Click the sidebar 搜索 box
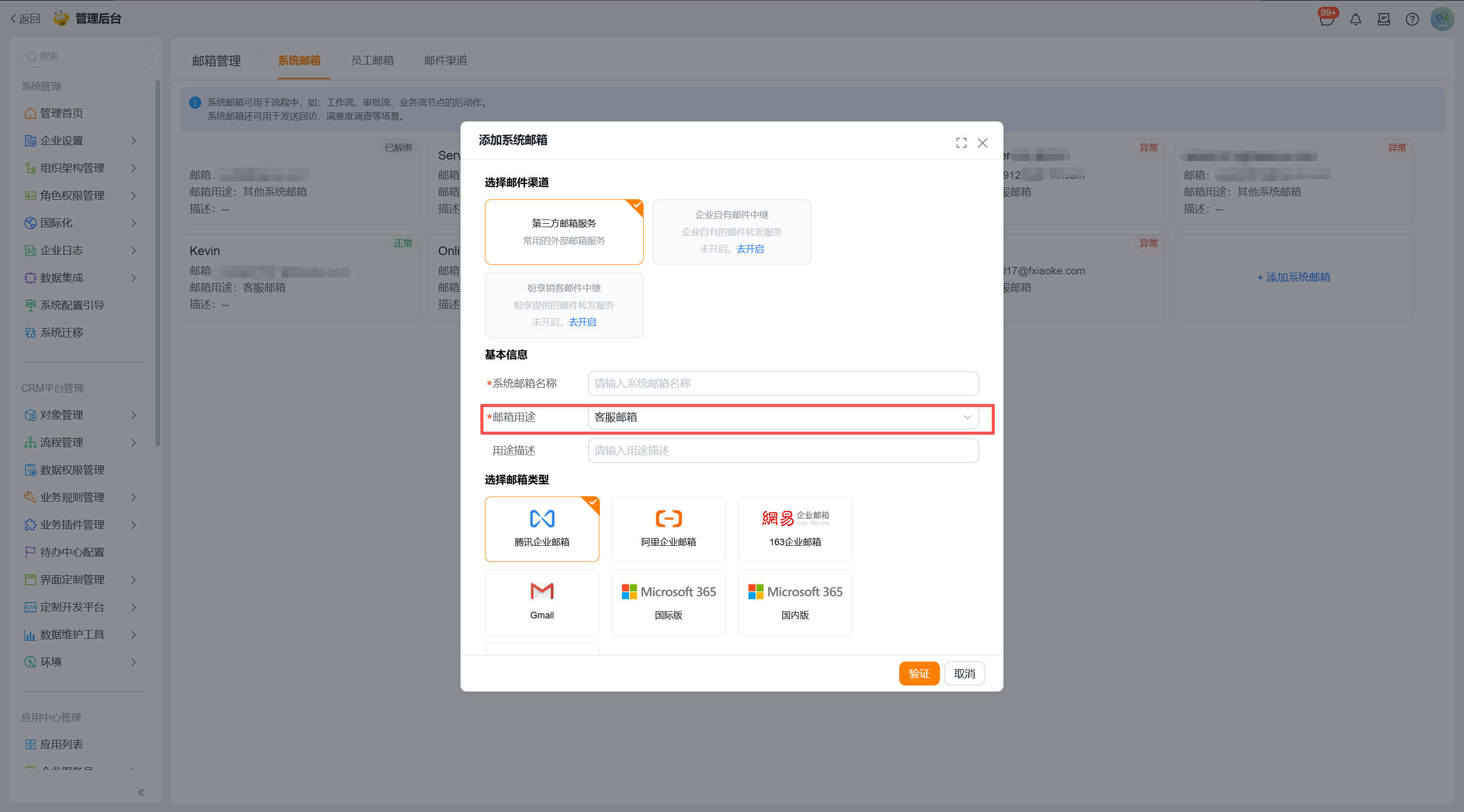This screenshot has width=1464, height=812. point(85,56)
